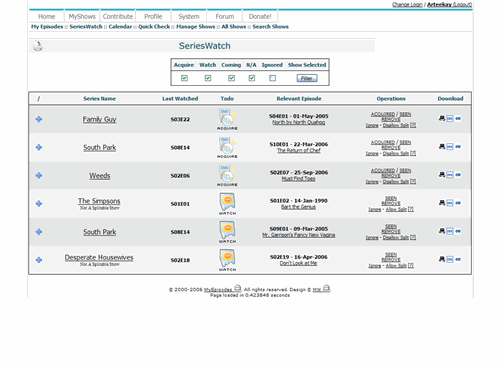Open the Home tab
Screen dimensions: 500x368
[x=46, y=16]
